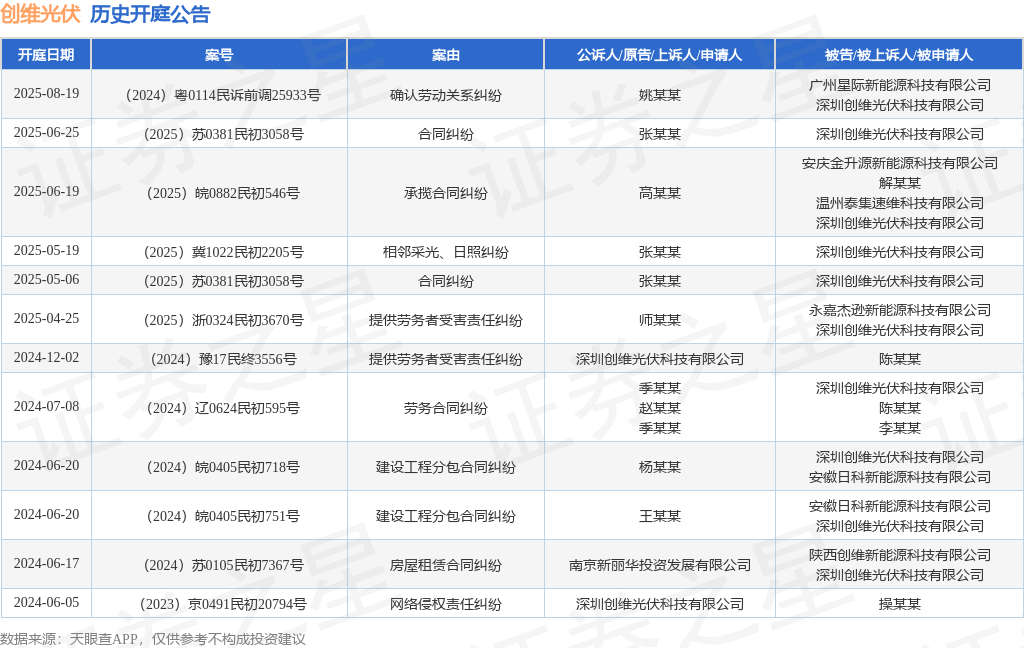Click defendant 陕西创维新能源科技有限公司
Viewport: 1024px width, 648px height.
coord(899,556)
